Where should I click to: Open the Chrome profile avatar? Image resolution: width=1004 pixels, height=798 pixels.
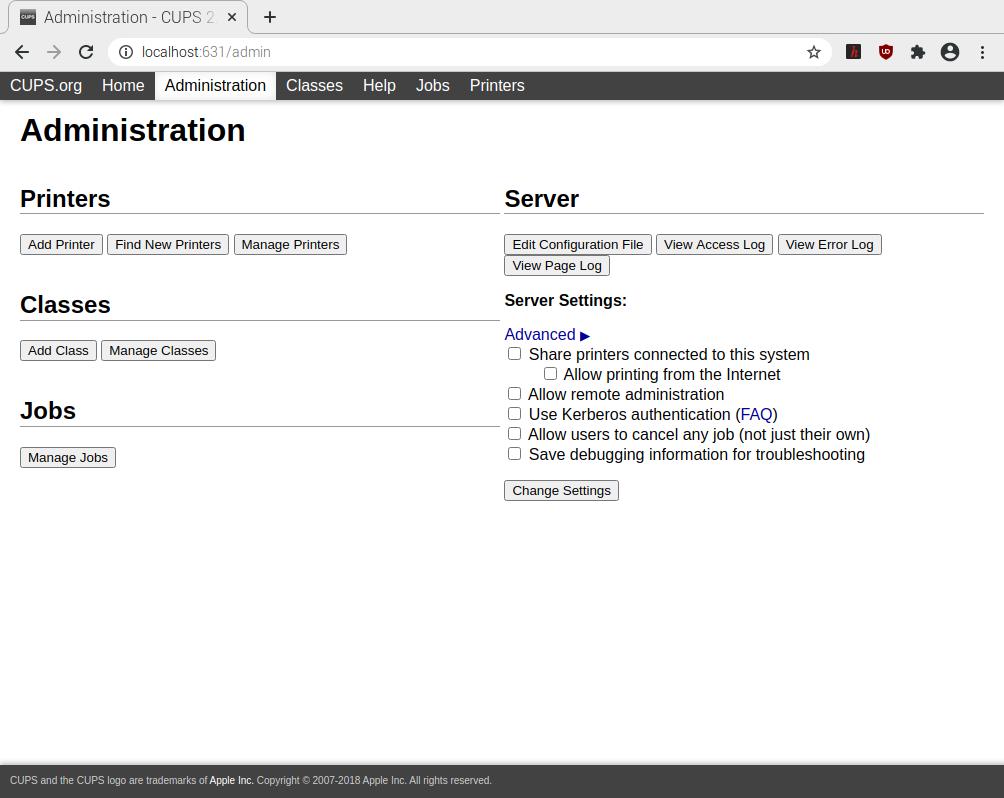click(950, 52)
